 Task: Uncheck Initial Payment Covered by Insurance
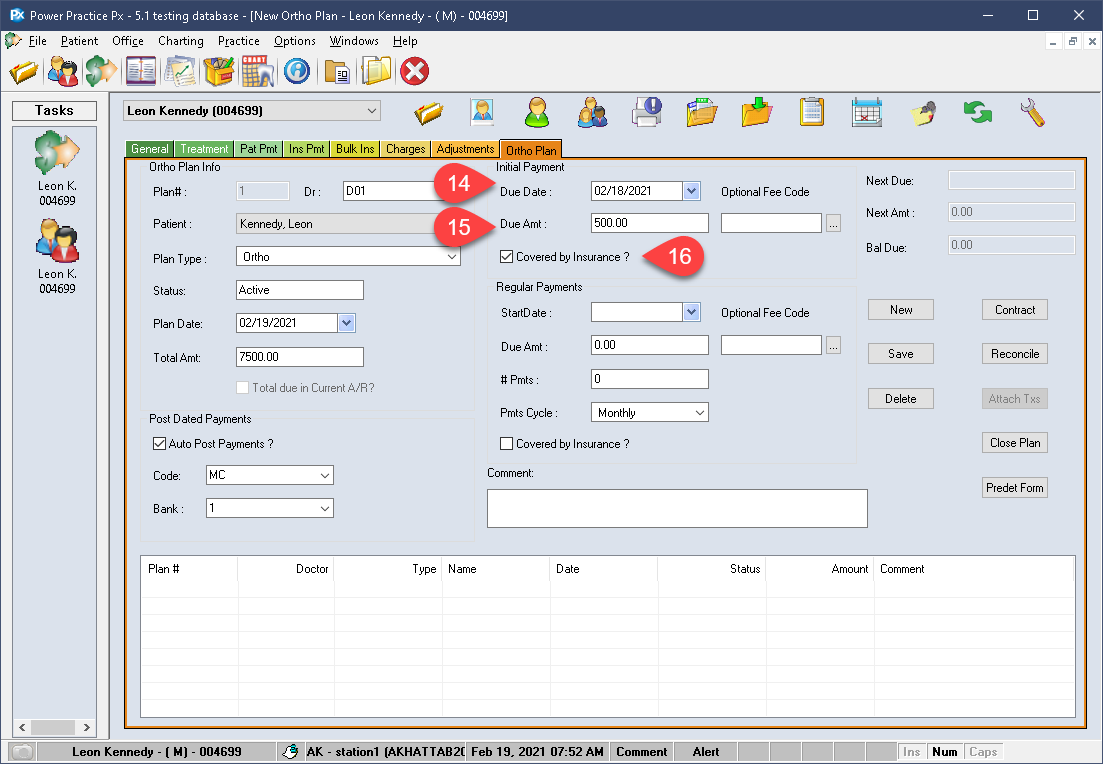(506, 257)
